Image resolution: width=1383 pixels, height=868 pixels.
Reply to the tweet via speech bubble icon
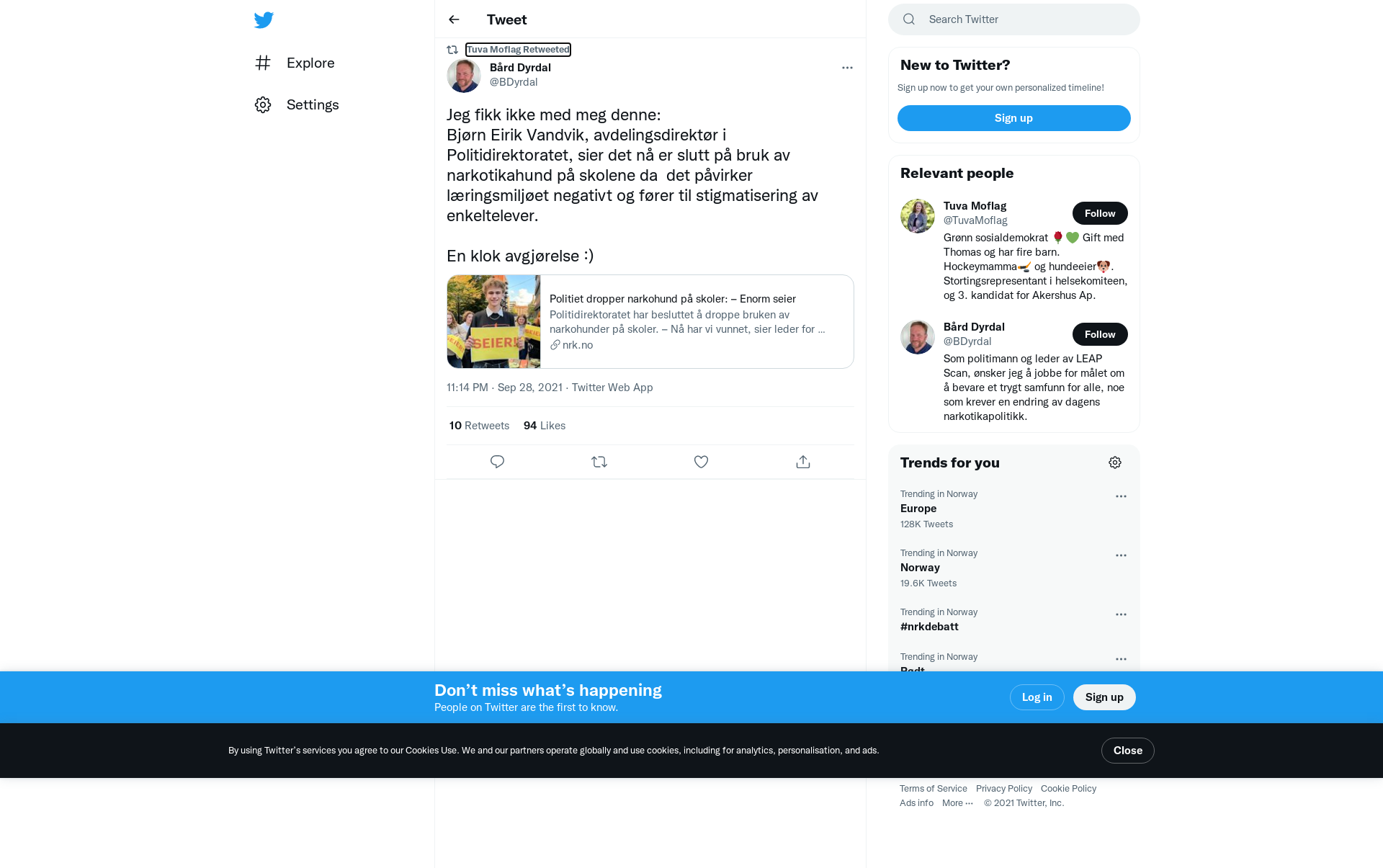(497, 462)
